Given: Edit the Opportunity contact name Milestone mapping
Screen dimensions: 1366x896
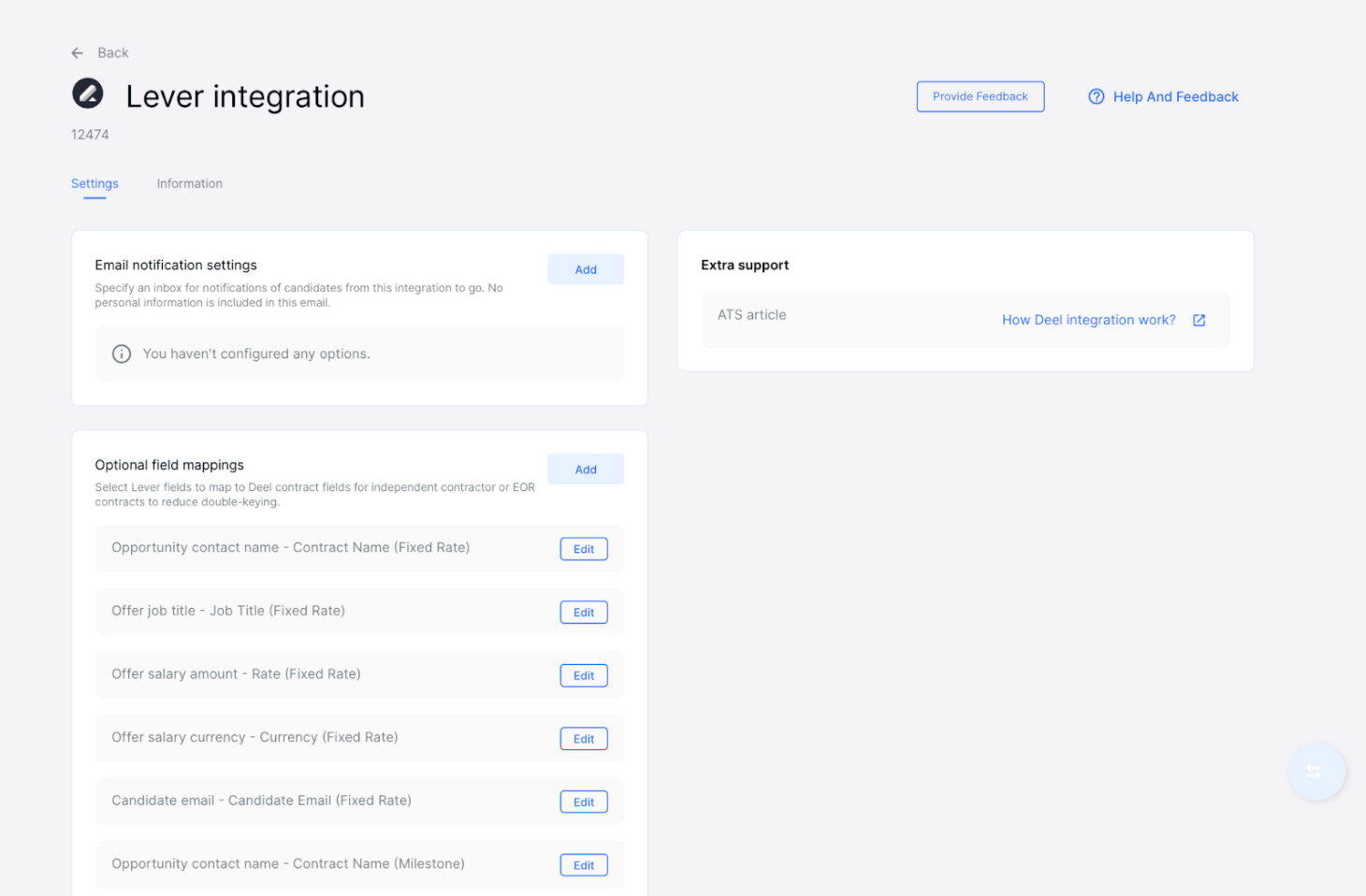Looking at the screenshot, I should (583, 864).
